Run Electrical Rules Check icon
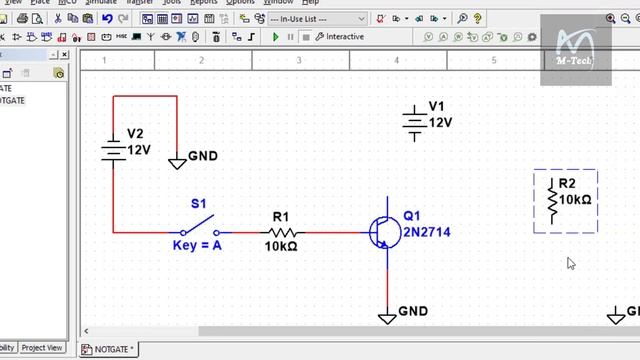Viewport: 640px width, 360px height. click(381, 18)
